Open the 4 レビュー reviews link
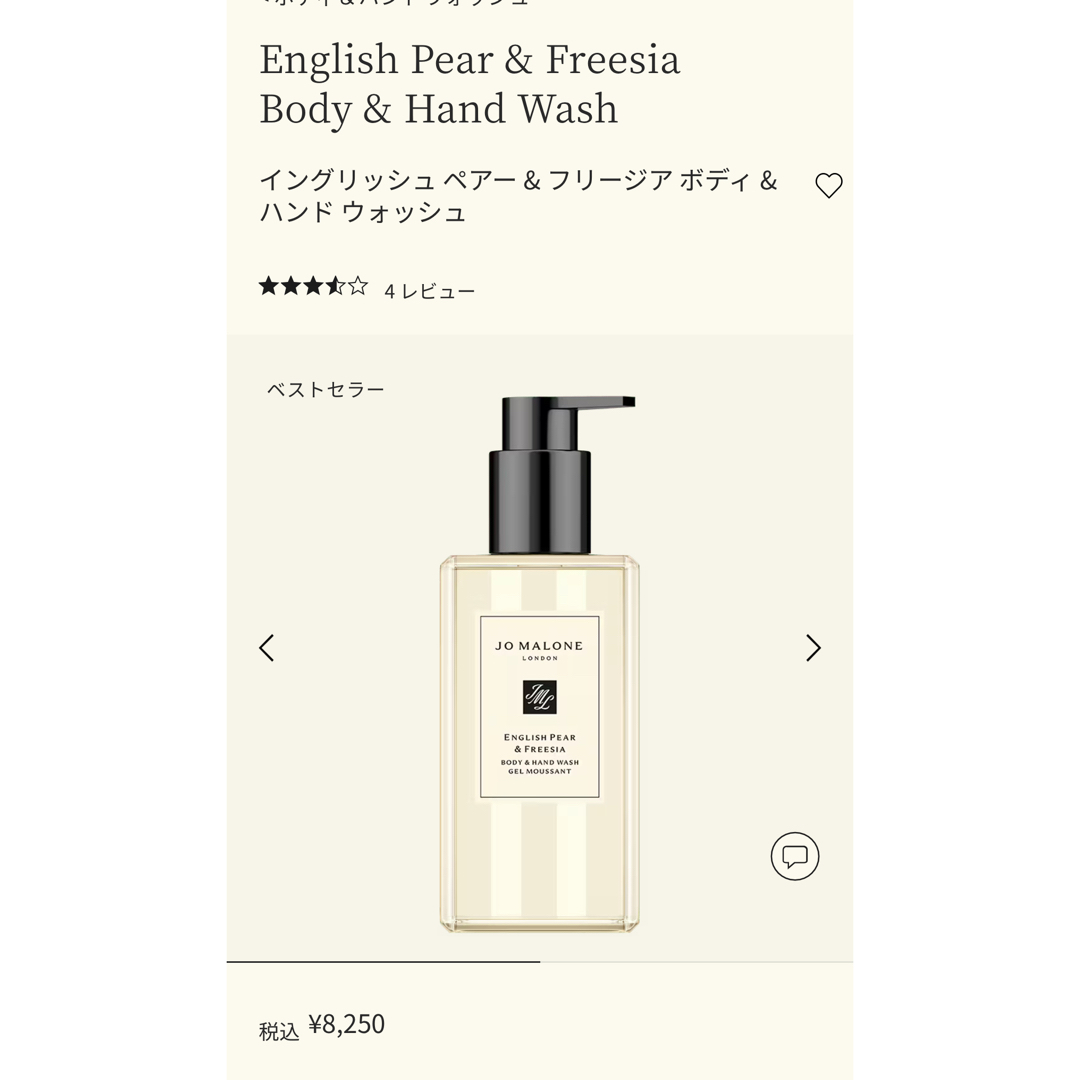This screenshot has height=1080, width=1080. coord(429,291)
